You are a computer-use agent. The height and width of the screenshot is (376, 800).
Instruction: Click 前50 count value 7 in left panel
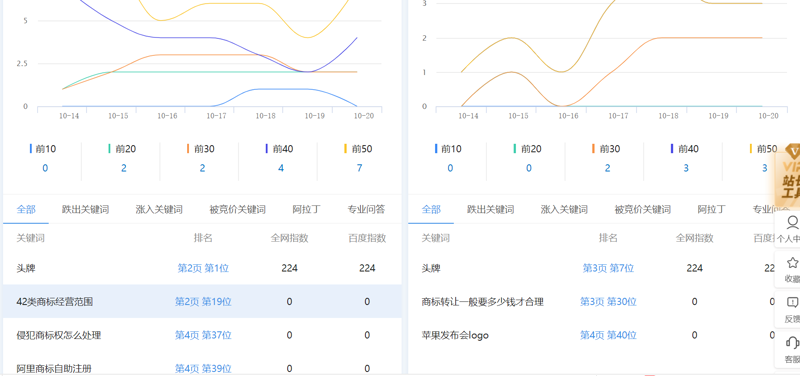[x=359, y=168]
